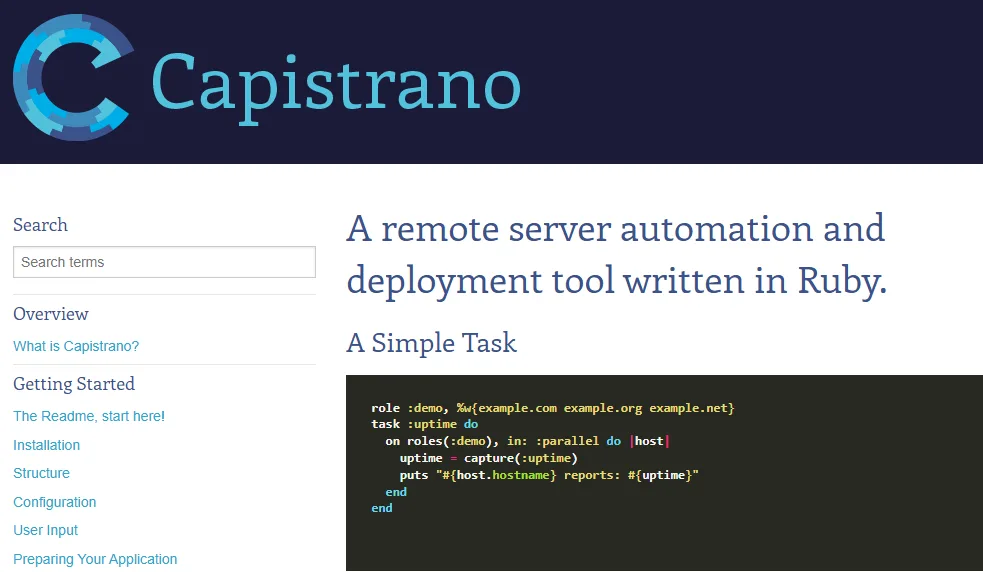Click the A Simple Task heading
Viewport: 983px width, 572px height.
point(431,343)
